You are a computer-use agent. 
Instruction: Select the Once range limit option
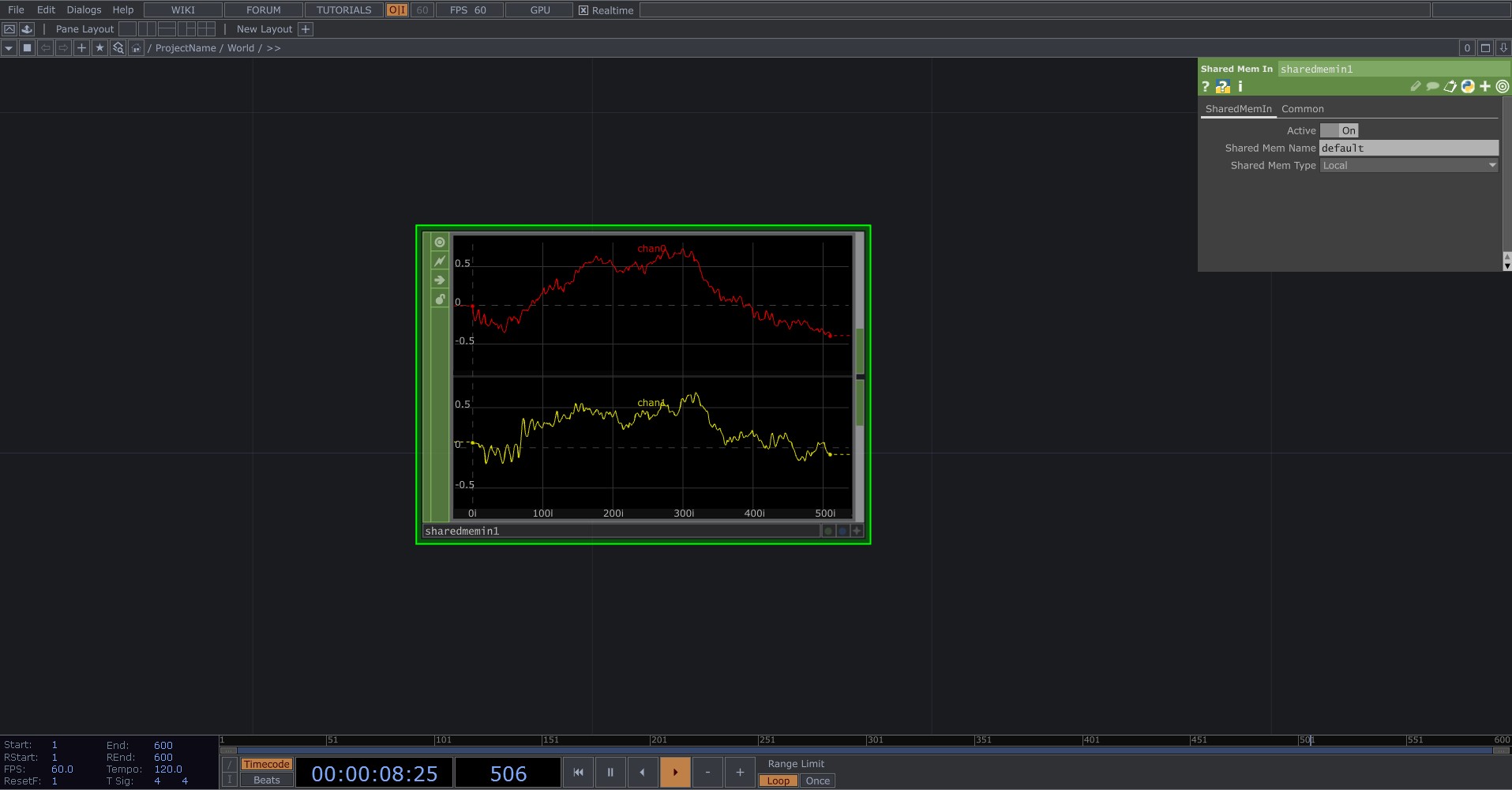click(x=817, y=781)
